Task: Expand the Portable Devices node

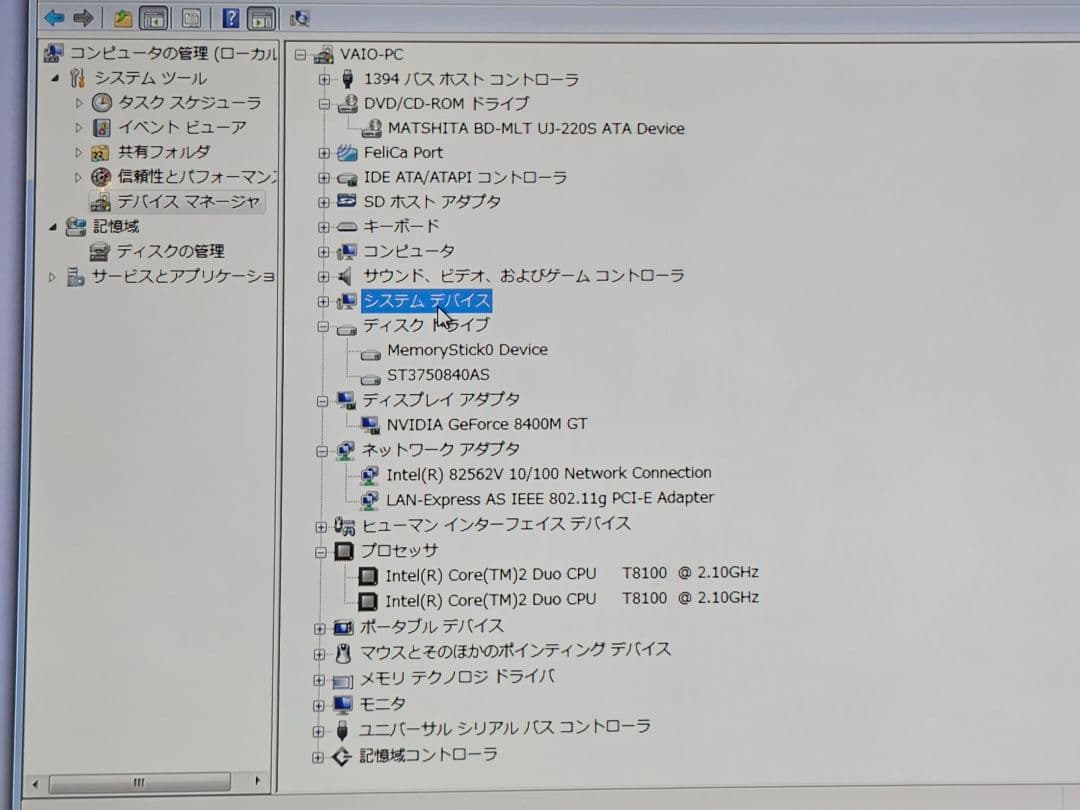Action: click(x=320, y=628)
